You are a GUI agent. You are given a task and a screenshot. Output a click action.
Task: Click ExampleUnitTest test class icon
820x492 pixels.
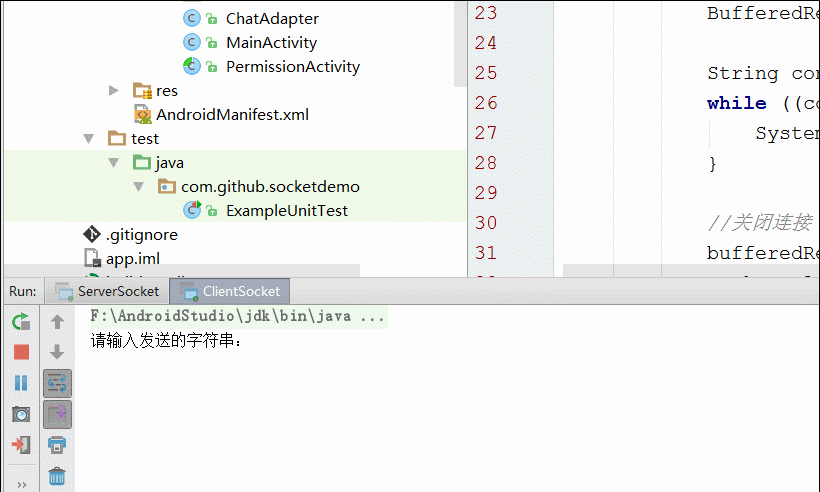point(192,210)
